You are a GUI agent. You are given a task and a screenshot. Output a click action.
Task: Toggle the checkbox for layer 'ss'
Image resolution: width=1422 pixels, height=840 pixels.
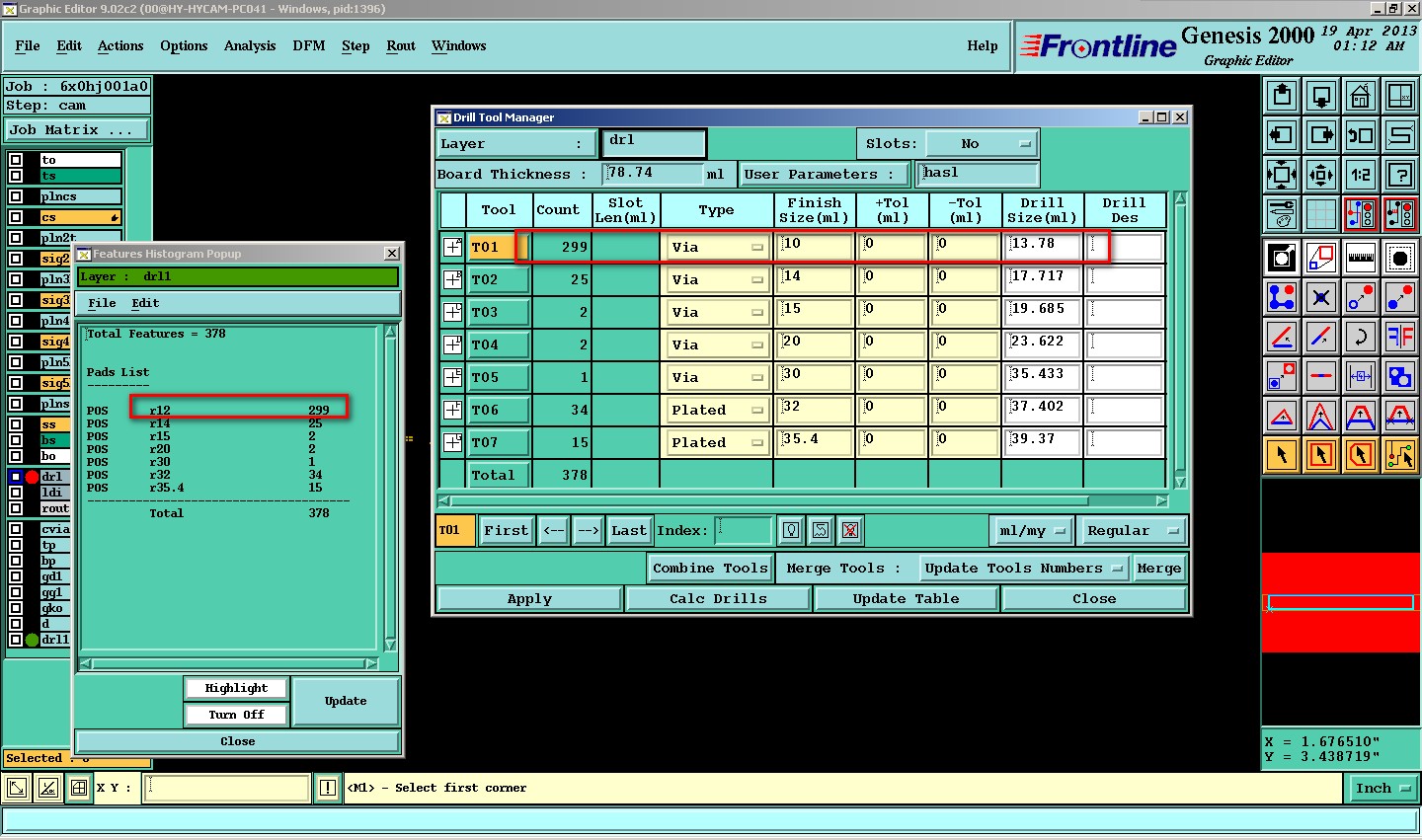click(x=16, y=424)
